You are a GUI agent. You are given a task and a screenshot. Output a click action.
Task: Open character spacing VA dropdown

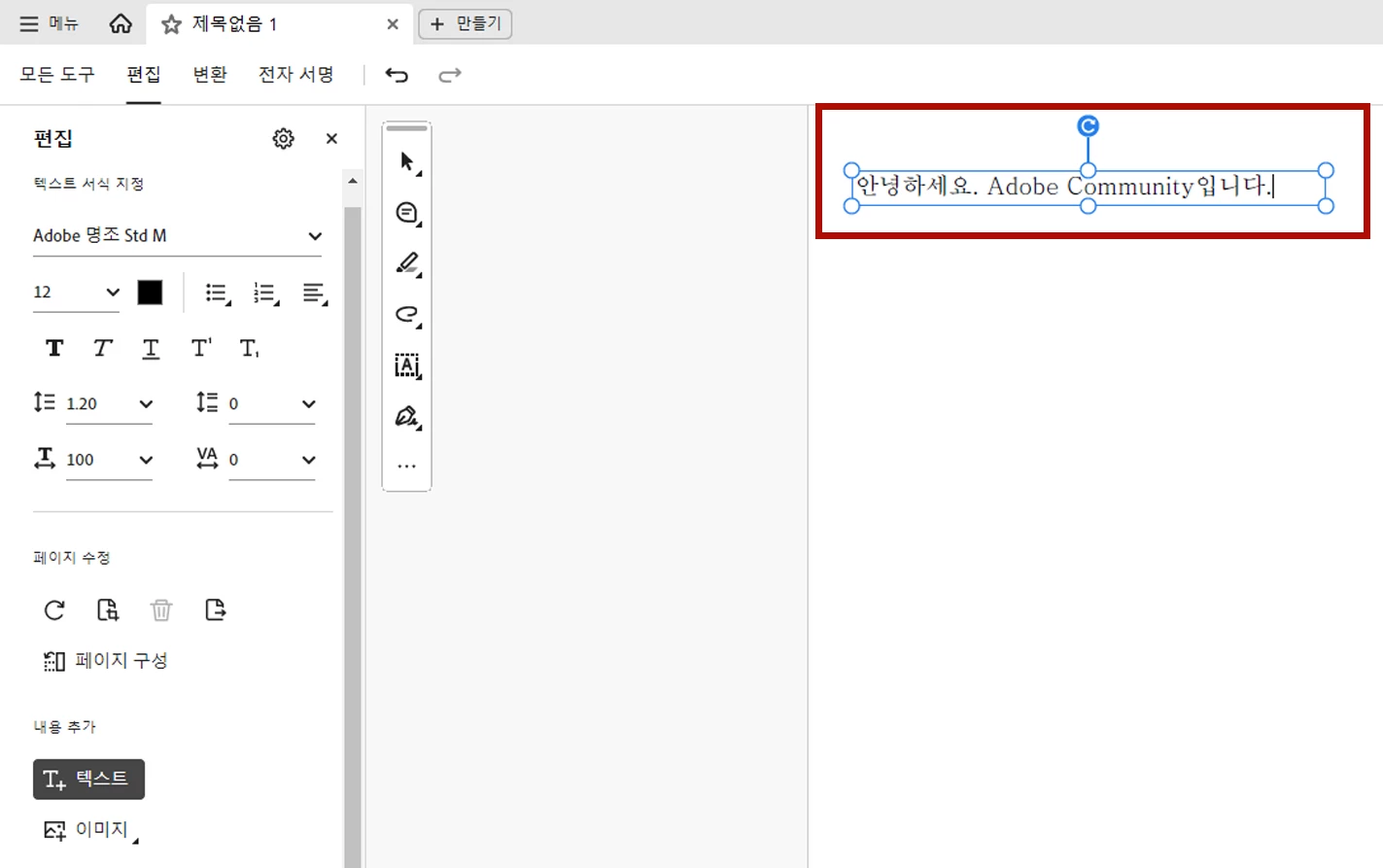pyautogui.click(x=272, y=461)
